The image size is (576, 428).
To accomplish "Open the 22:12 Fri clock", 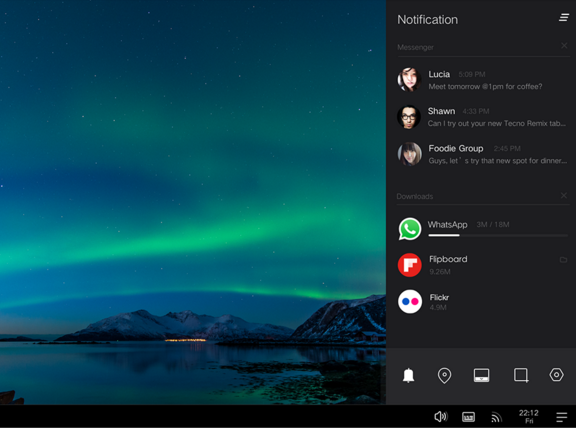I will coord(529,417).
